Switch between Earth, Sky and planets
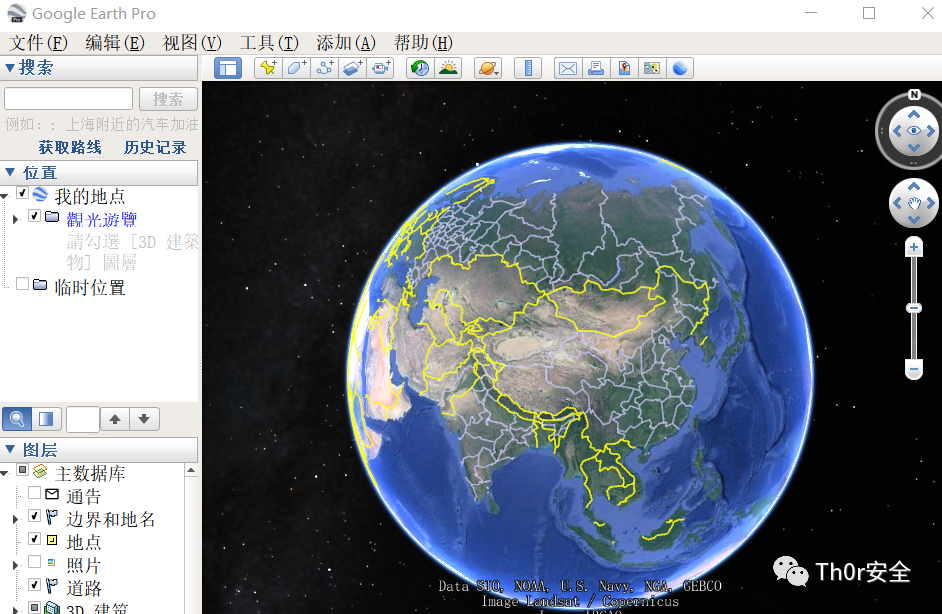The height and width of the screenshot is (614, 942). (x=488, y=68)
